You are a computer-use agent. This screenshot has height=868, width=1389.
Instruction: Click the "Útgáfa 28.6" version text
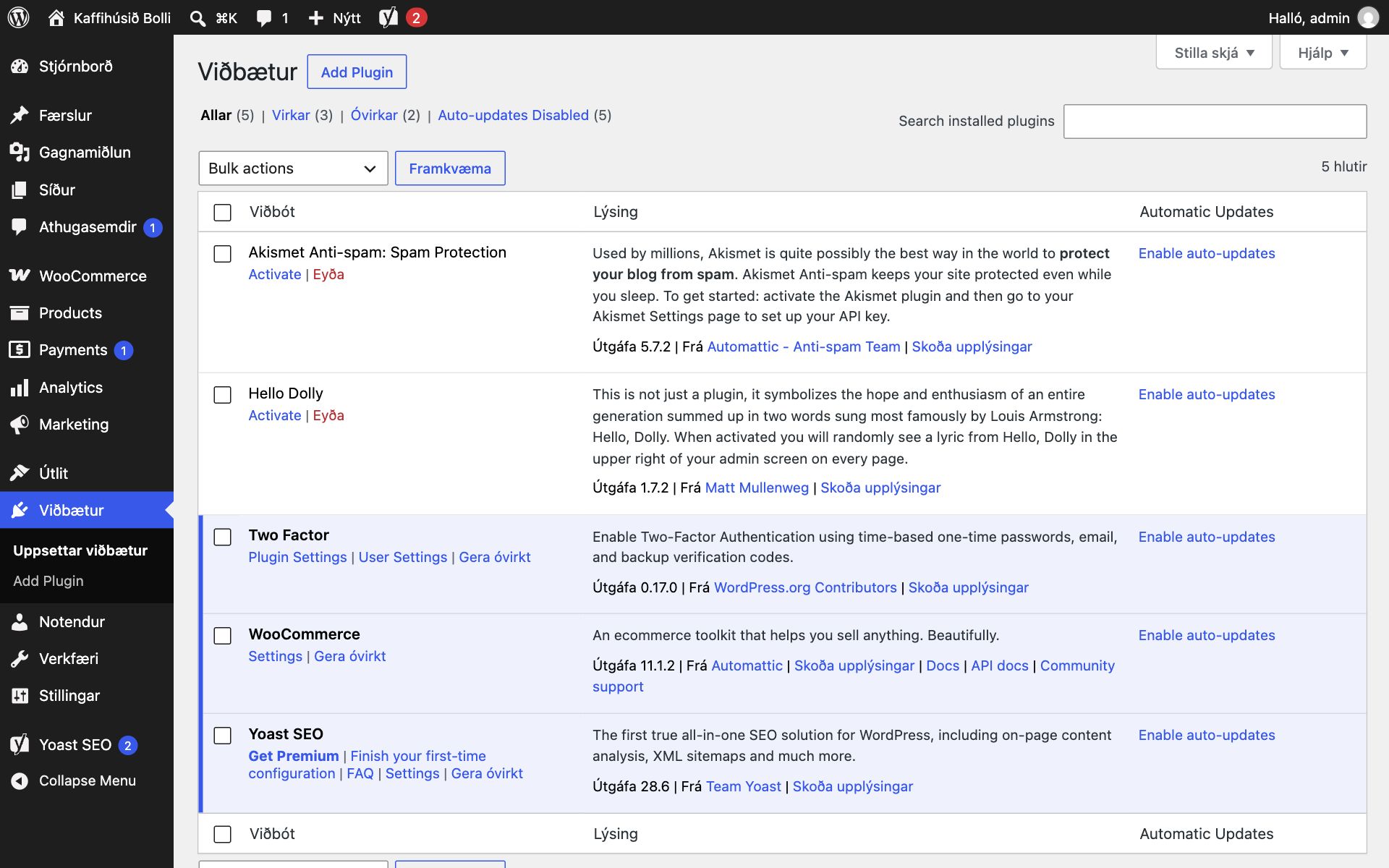tap(631, 786)
